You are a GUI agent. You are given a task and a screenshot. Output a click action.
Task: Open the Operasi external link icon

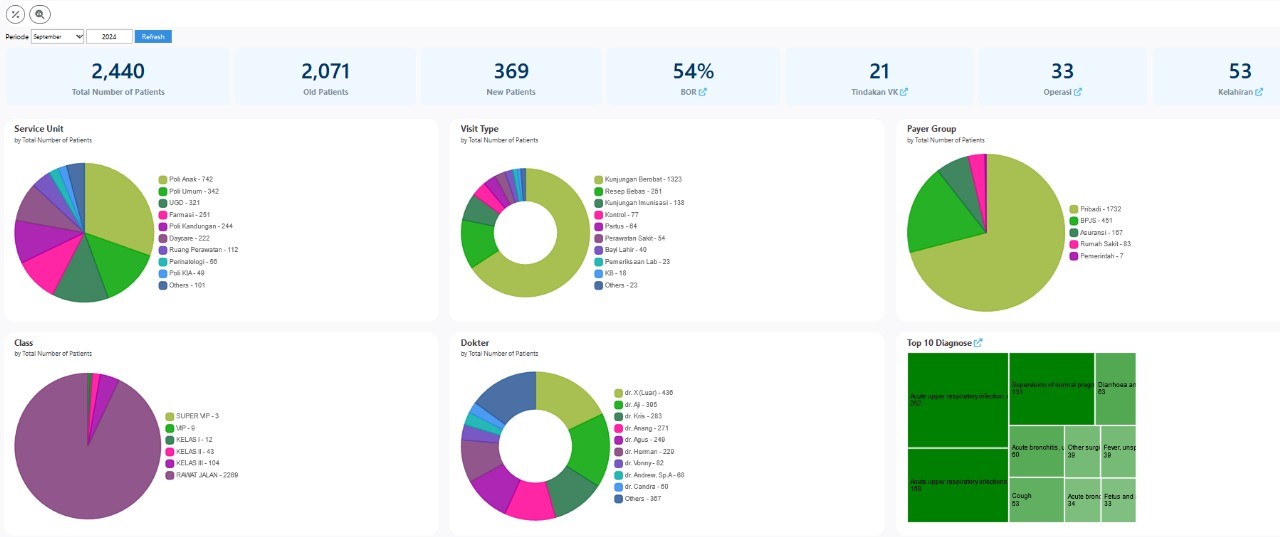pos(1077,92)
